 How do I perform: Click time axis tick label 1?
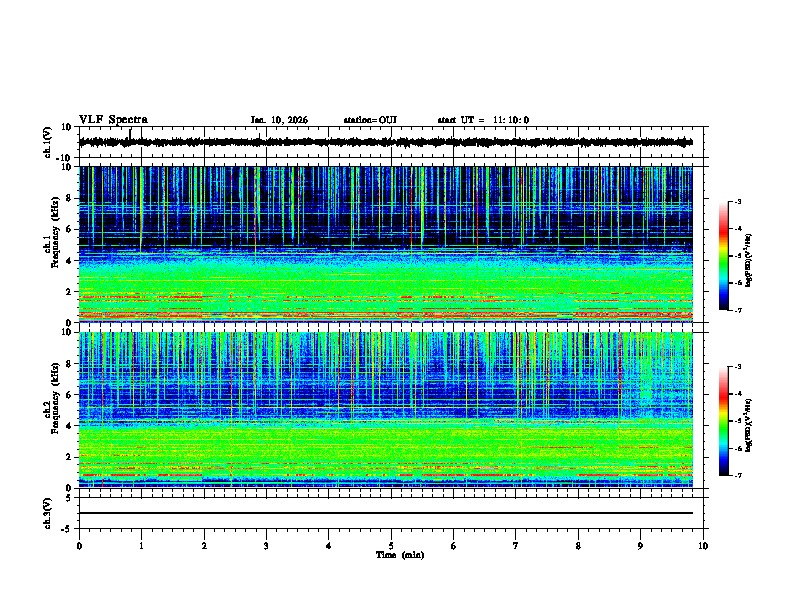(x=141, y=546)
